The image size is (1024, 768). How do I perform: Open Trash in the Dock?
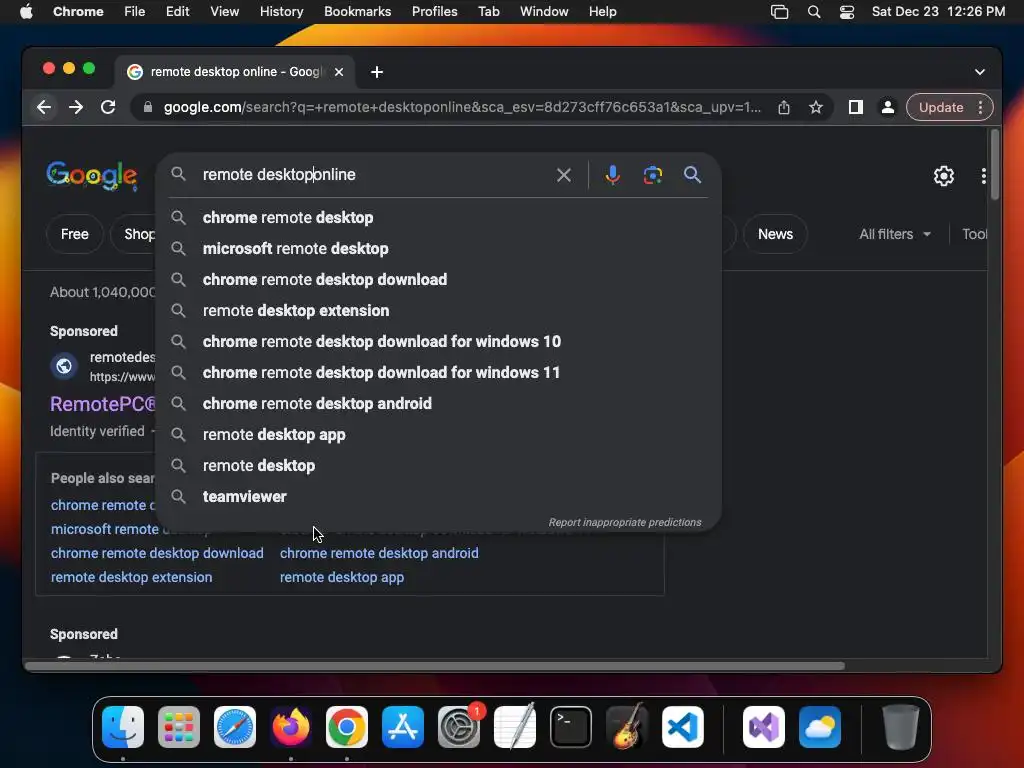pyautogui.click(x=901, y=727)
